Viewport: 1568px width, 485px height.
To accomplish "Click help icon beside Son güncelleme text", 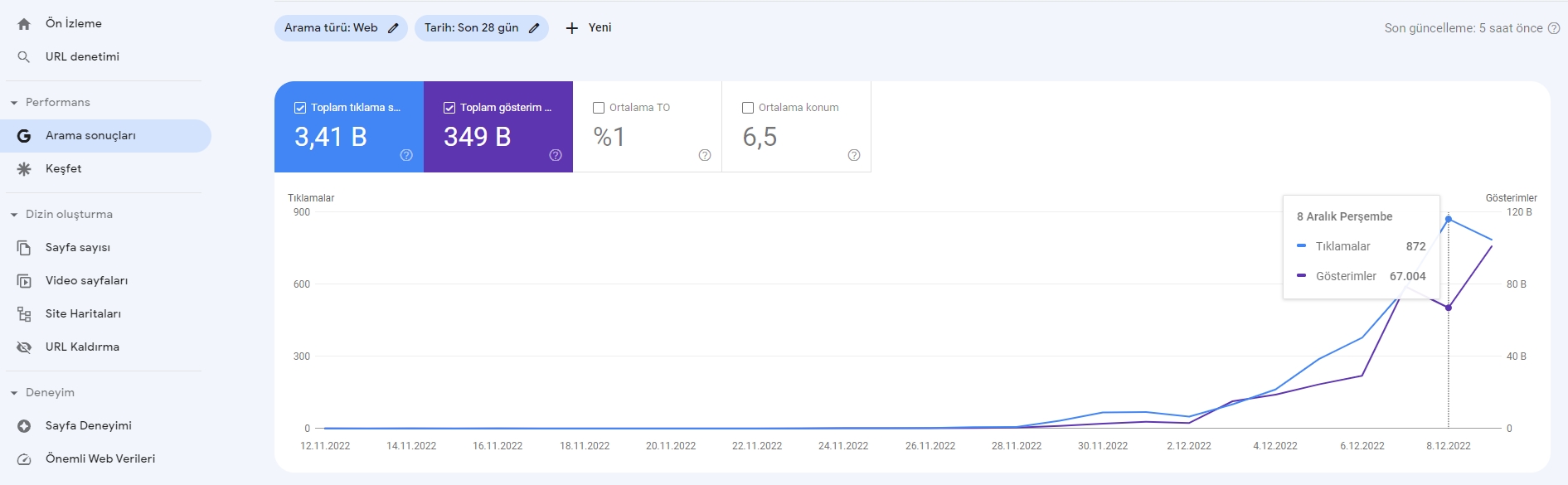I will [1554, 28].
